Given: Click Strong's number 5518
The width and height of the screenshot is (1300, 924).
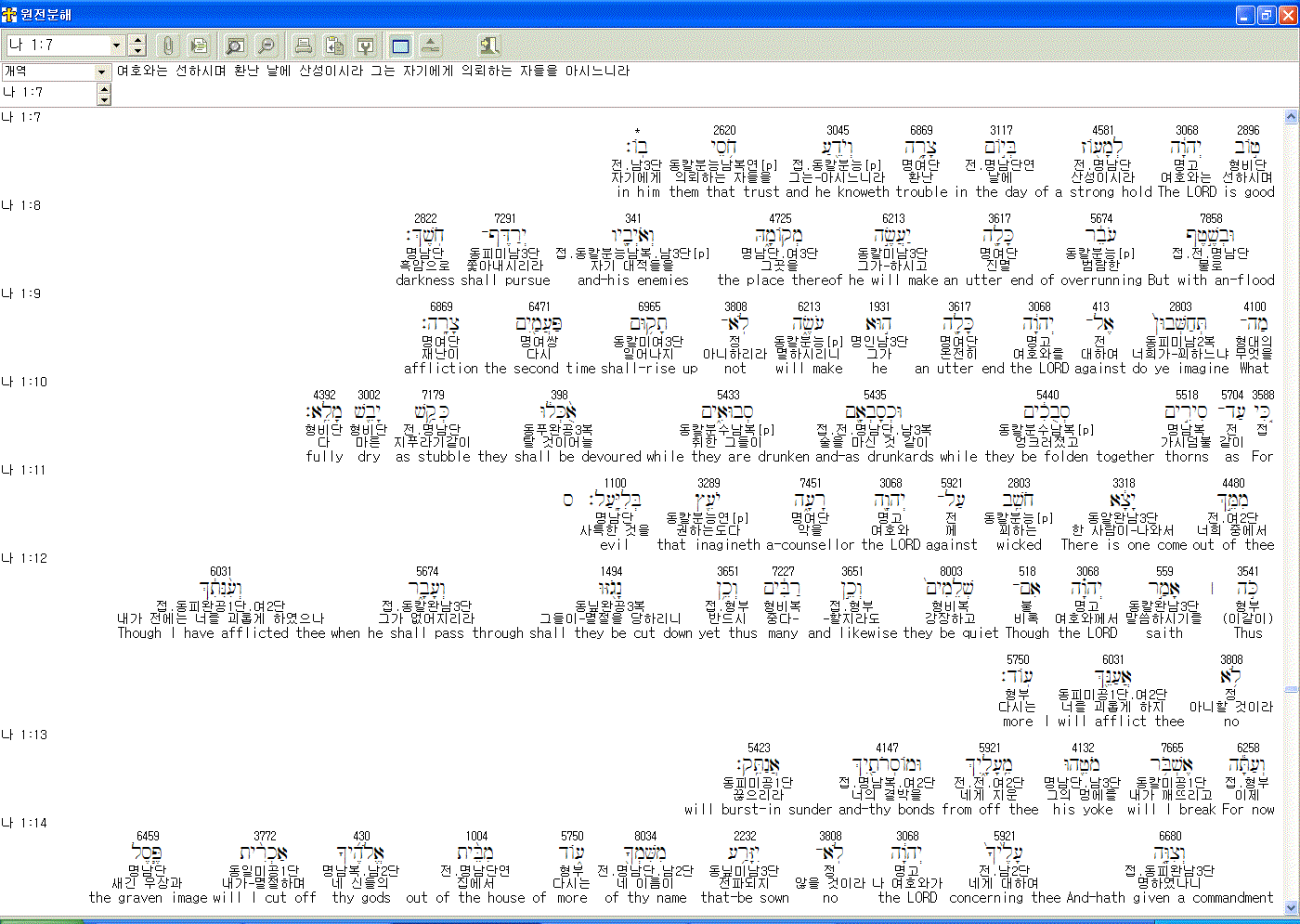Looking at the screenshot, I should 1187,395.
